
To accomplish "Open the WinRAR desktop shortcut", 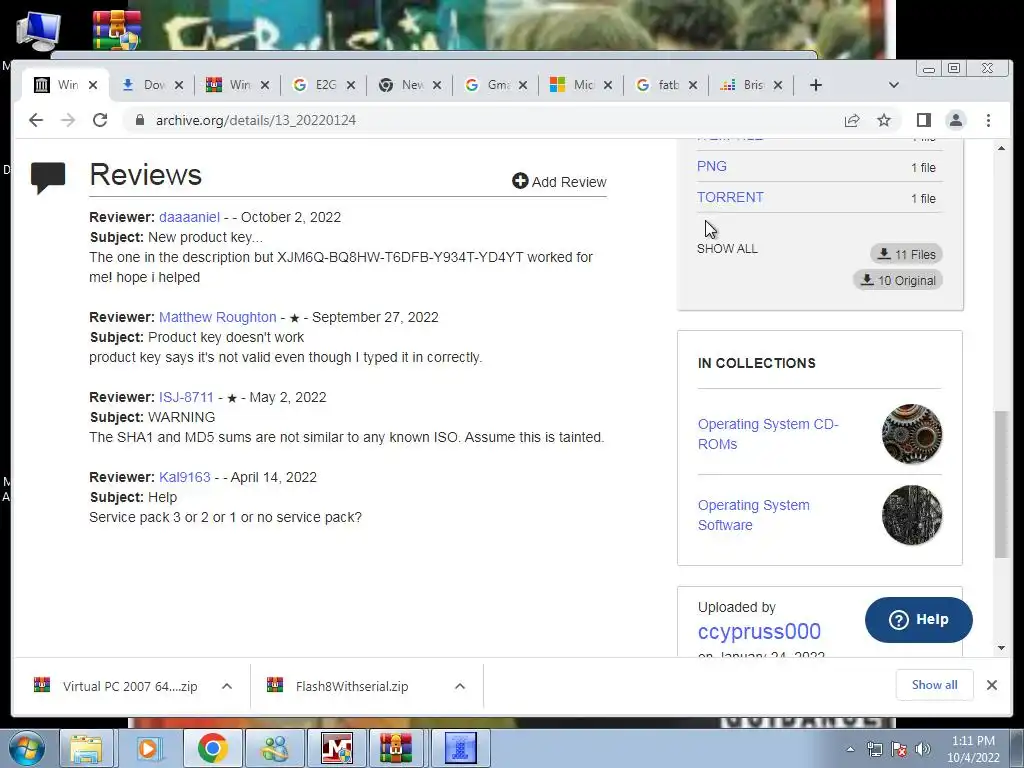I will tap(117, 30).
